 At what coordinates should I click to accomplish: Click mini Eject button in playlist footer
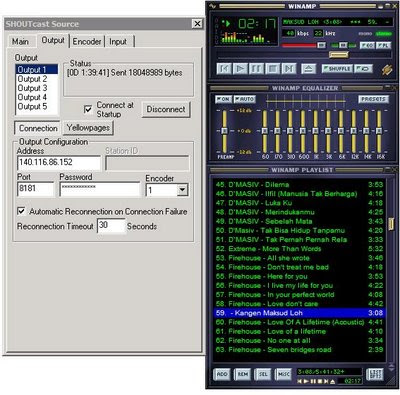[333, 381]
